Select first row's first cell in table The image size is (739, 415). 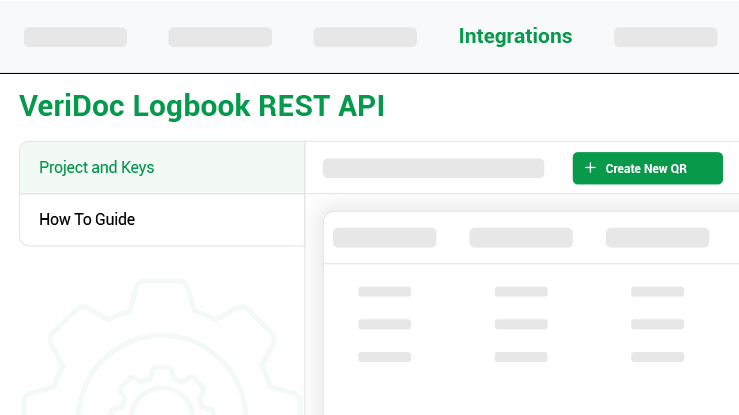pyautogui.click(x=384, y=292)
